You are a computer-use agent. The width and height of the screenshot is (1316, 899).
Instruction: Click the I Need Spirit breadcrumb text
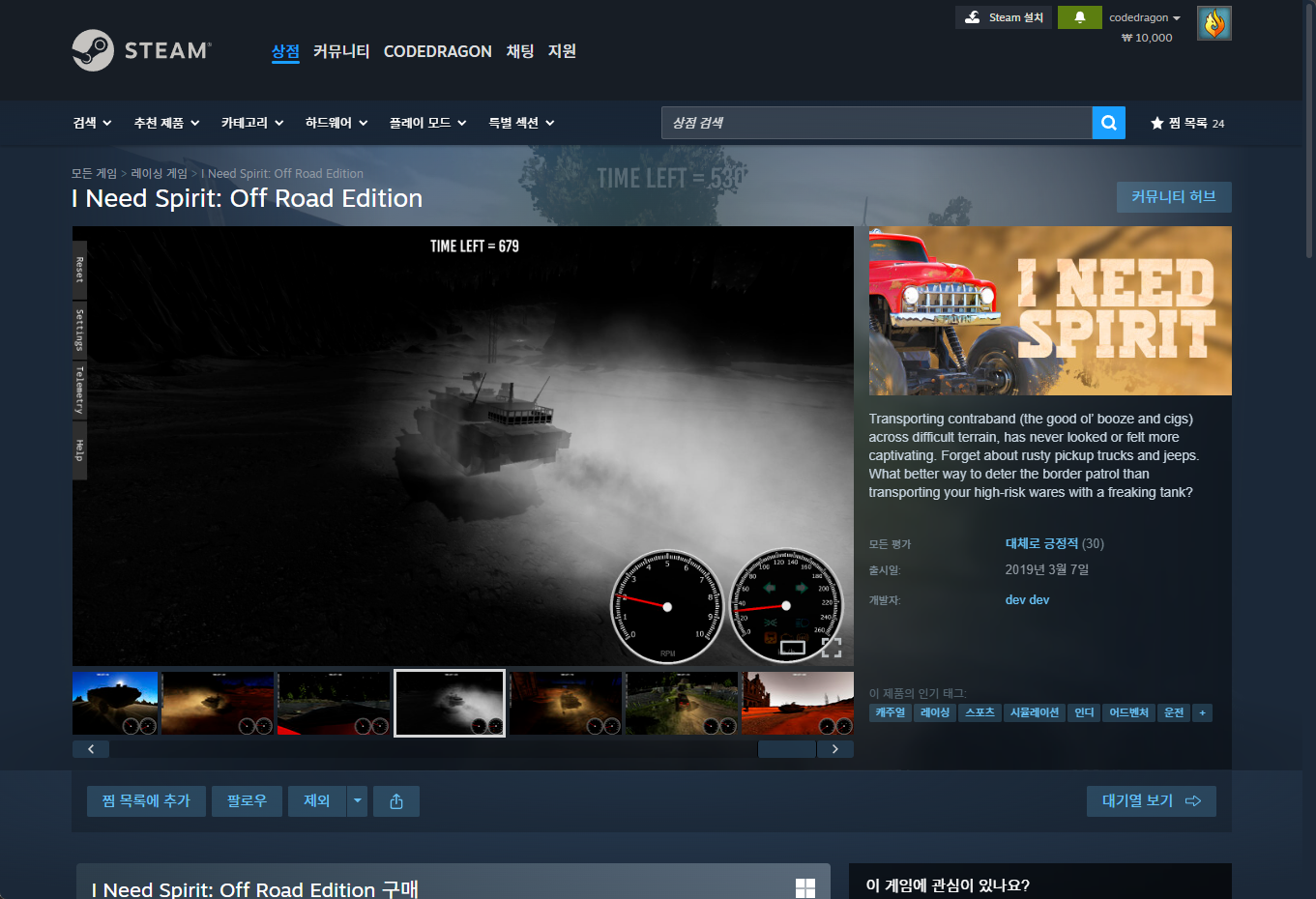pyautogui.click(x=282, y=174)
